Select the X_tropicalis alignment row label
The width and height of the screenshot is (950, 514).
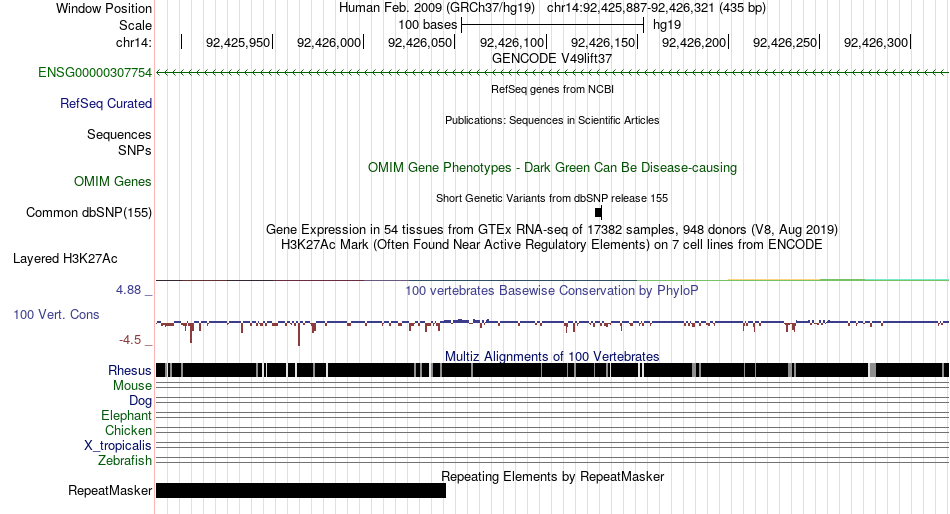(x=118, y=446)
